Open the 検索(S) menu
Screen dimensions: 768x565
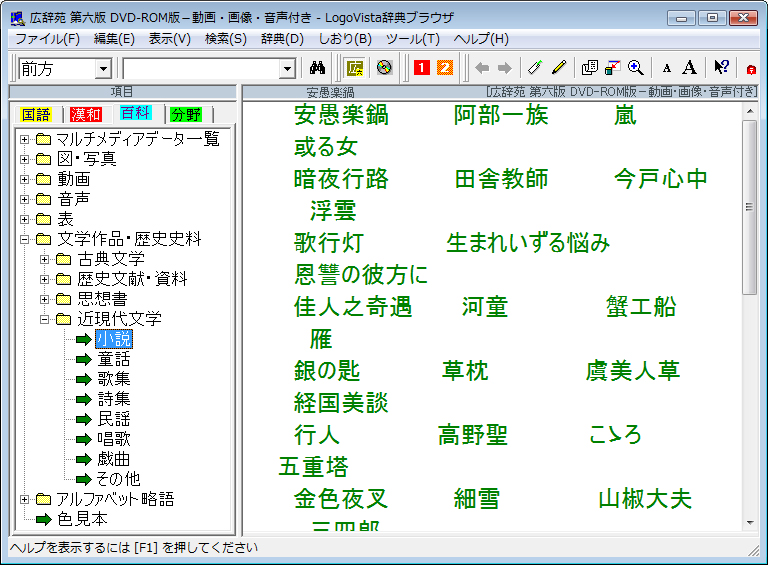[225, 39]
